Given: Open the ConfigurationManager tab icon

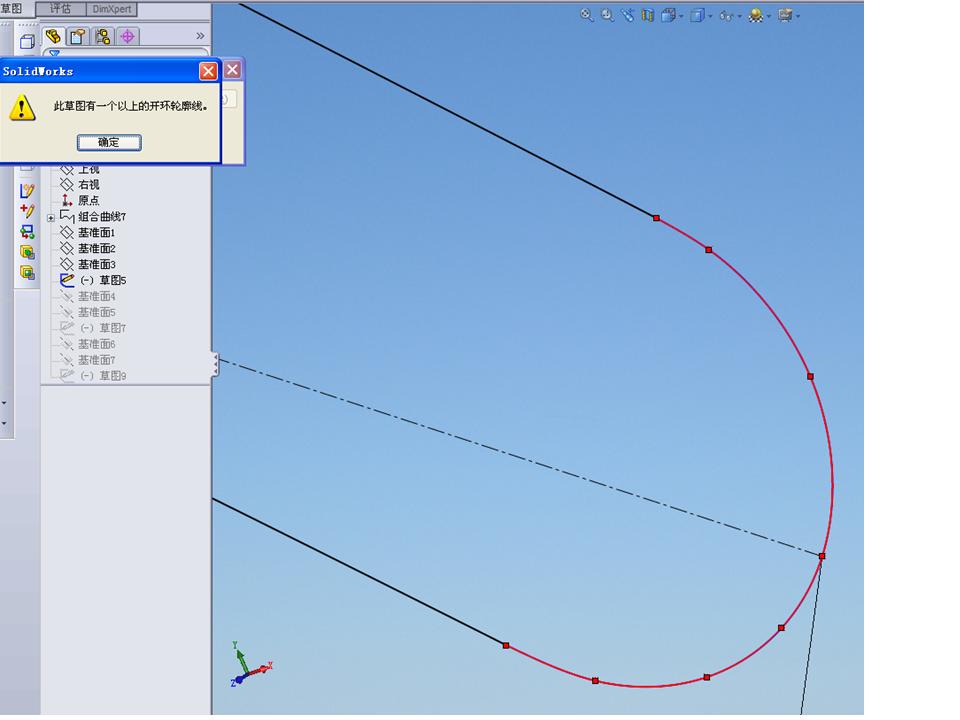Looking at the screenshot, I should tap(103, 37).
